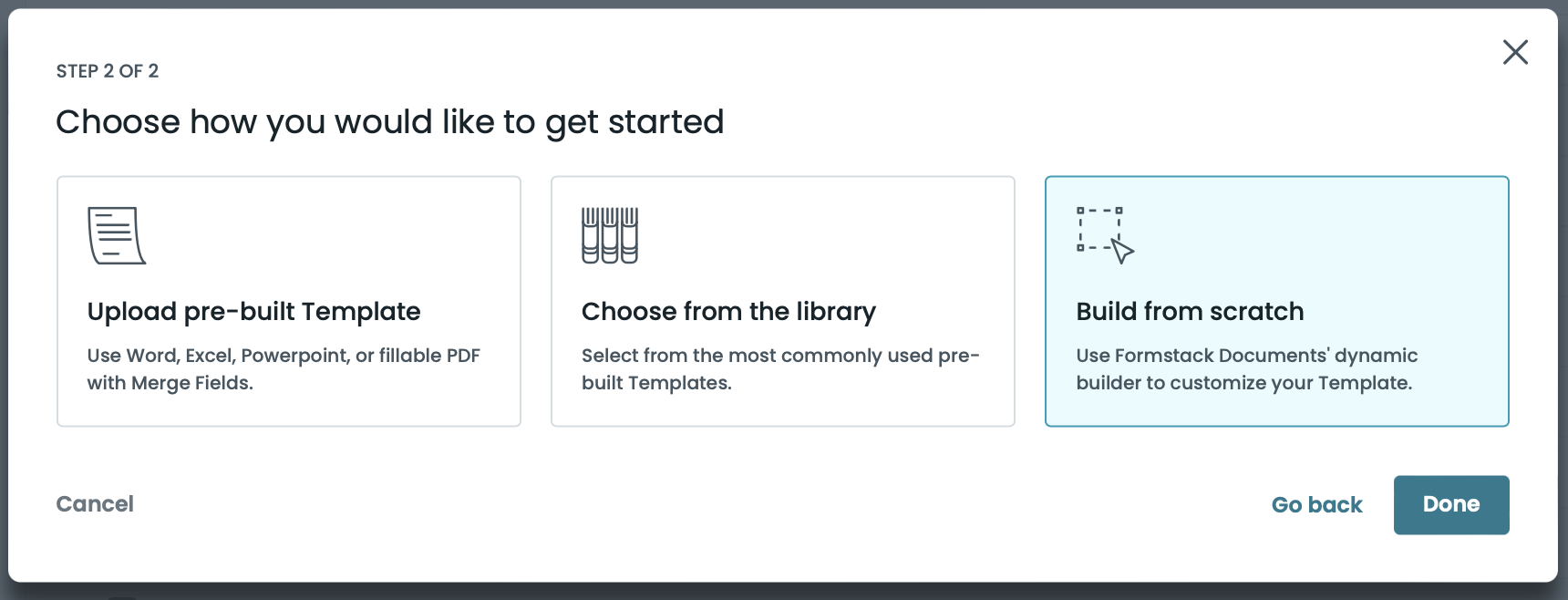Click the "Choose how you would like to get started" heading
Screen dimensions: 1568x600
pos(390,122)
